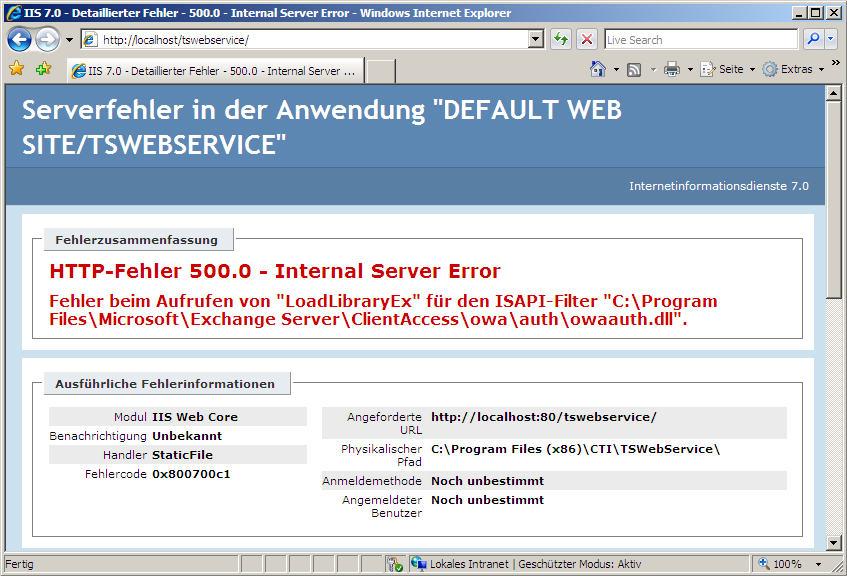Click the Print icon in the toolbar
Image resolution: width=847 pixels, height=576 pixels.
tap(672, 69)
